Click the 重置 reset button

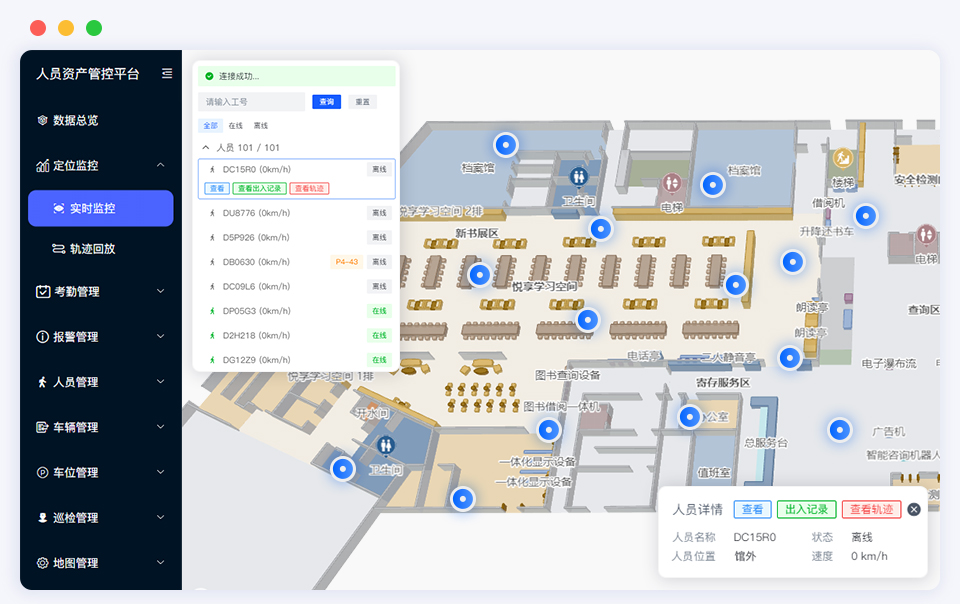pos(361,102)
